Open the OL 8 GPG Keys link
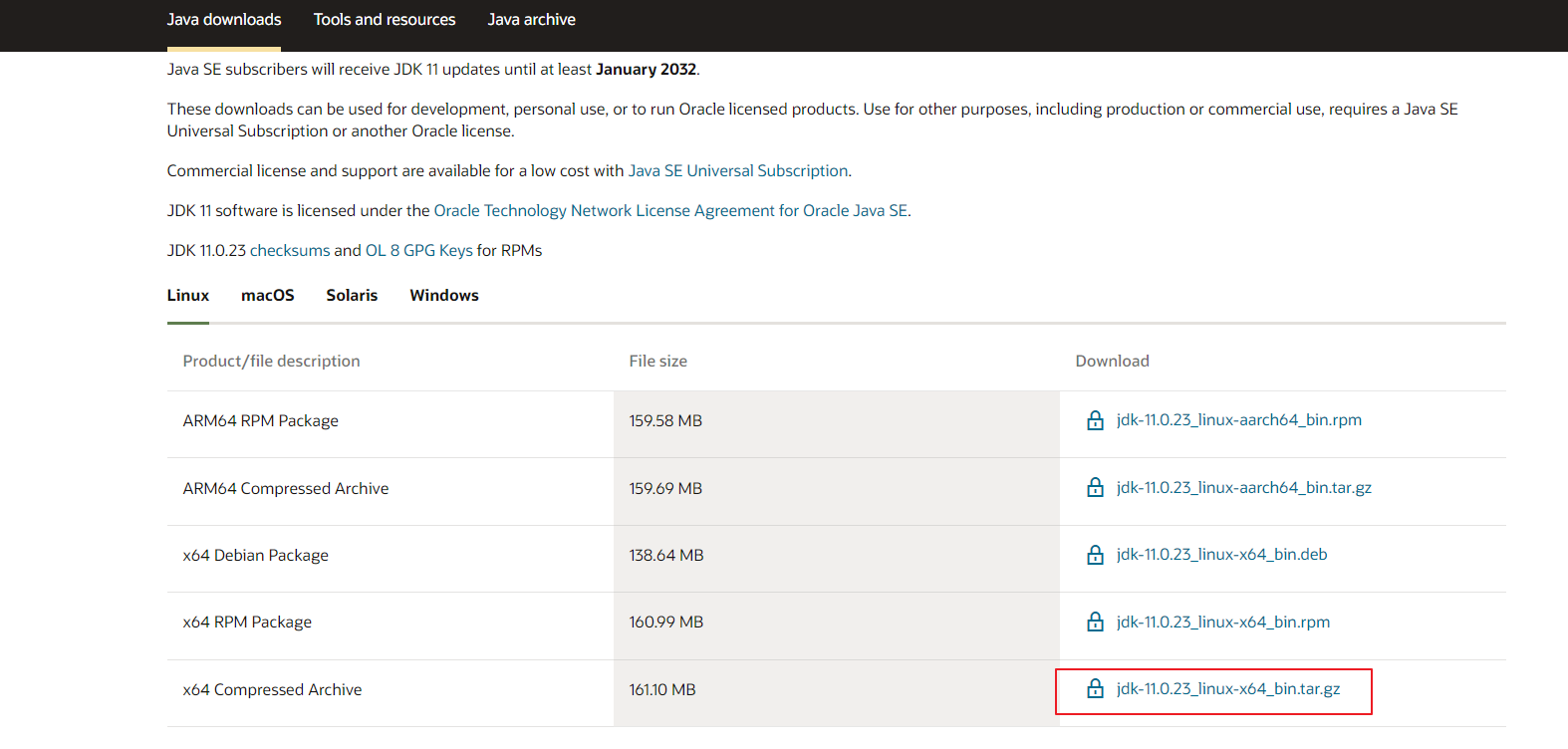This screenshot has width=1568, height=749. (x=418, y=251)
